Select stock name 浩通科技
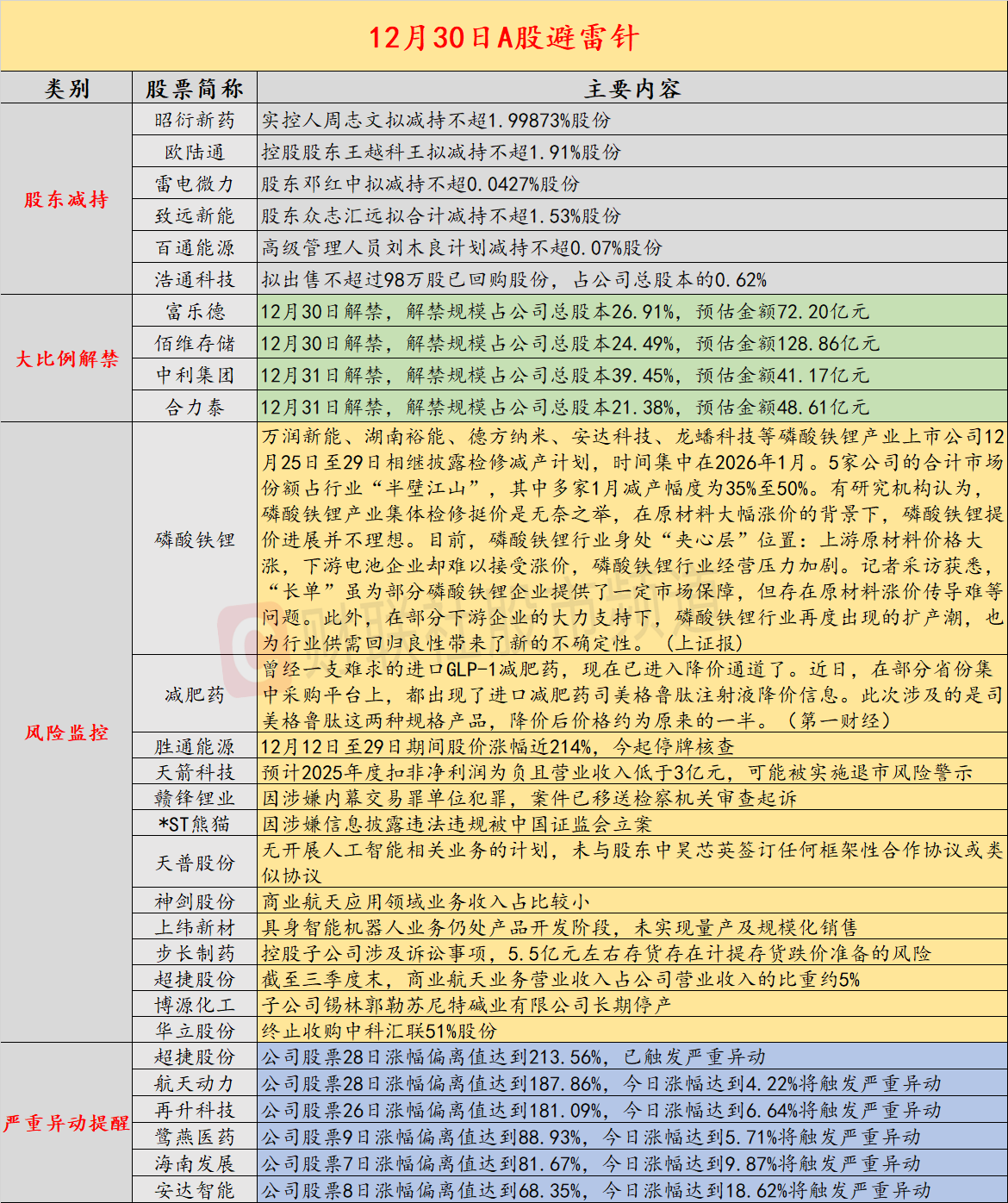1008x1203 pixels. coord(195,280)
